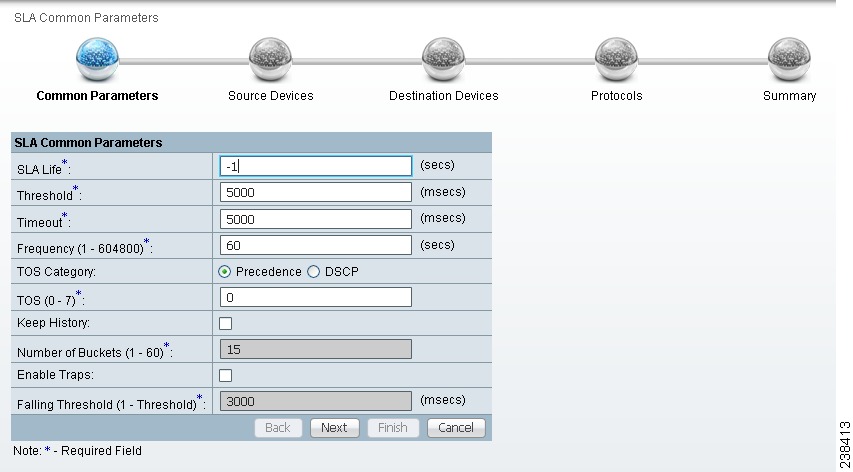Go to the Source Devices step label

(270, 96)
